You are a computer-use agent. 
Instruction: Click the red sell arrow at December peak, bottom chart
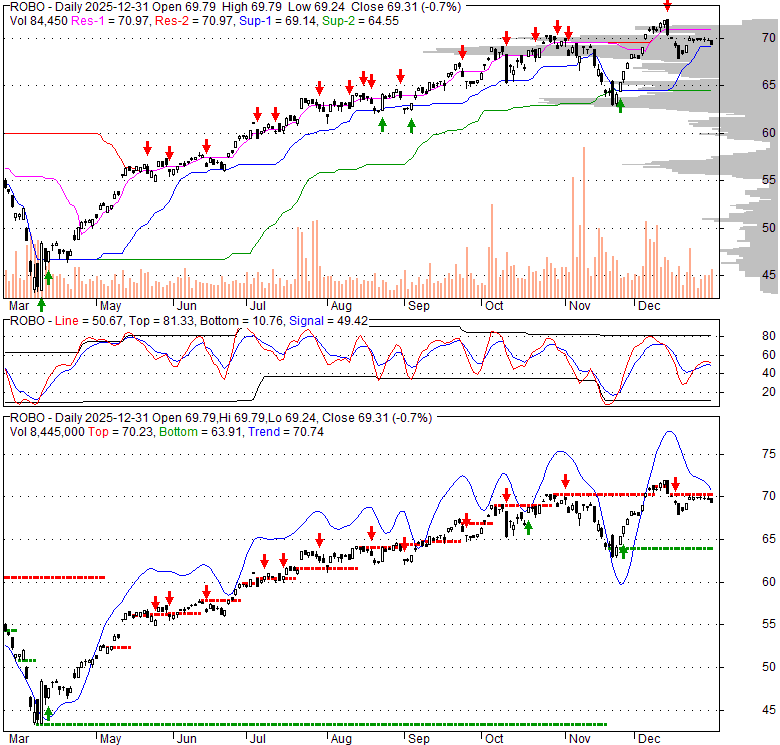tap(675, 483)
